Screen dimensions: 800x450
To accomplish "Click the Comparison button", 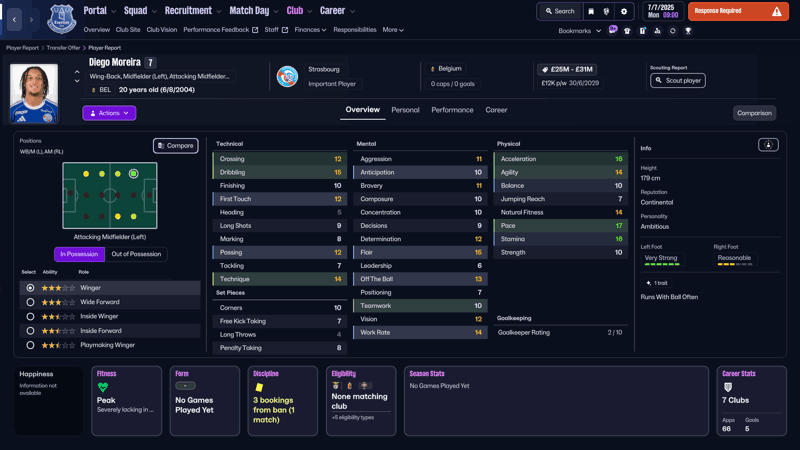I will coord(754,113).
